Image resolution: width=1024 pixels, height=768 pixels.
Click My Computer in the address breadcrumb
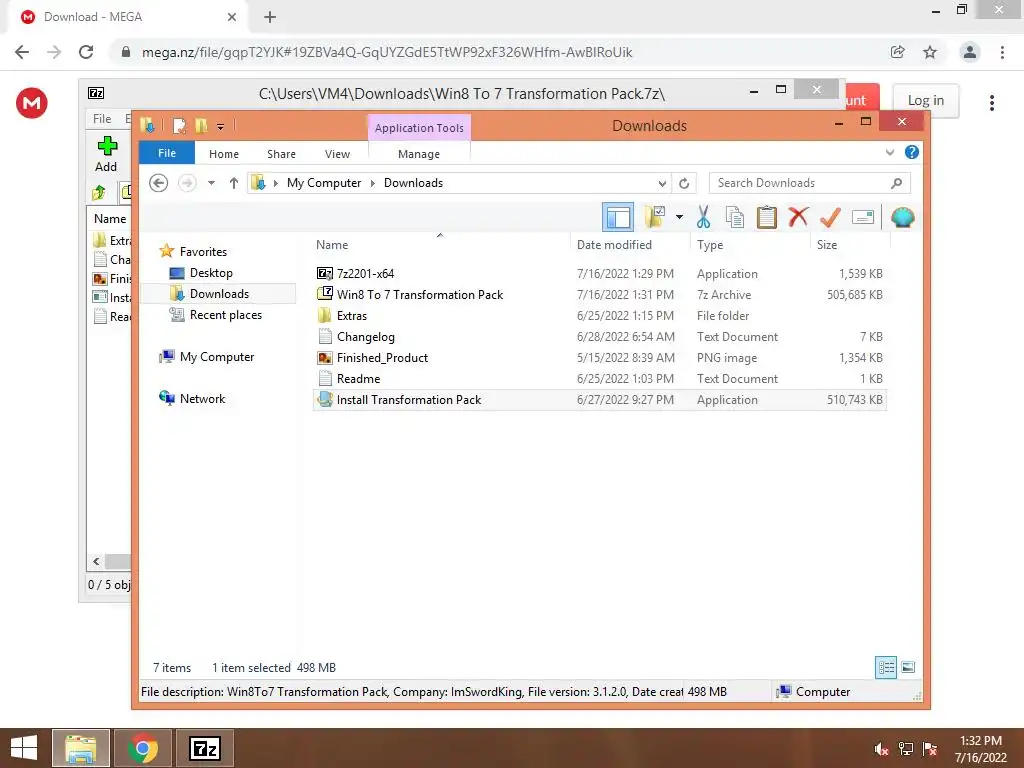click(324, 183)
